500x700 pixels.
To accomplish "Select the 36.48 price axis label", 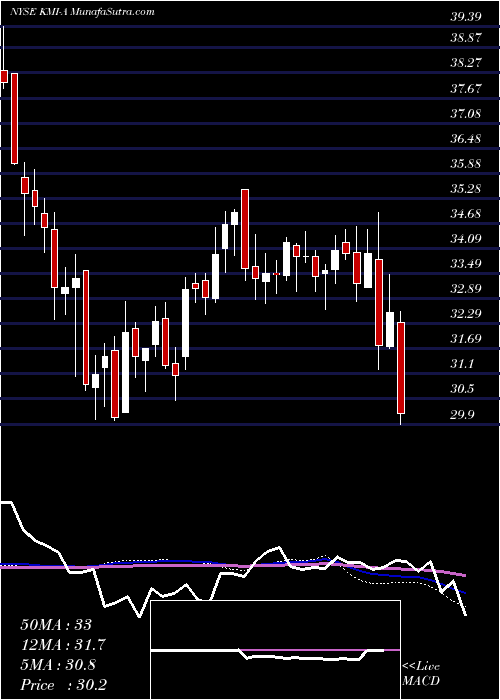I will pyautogui.click(x=466, y=138).
